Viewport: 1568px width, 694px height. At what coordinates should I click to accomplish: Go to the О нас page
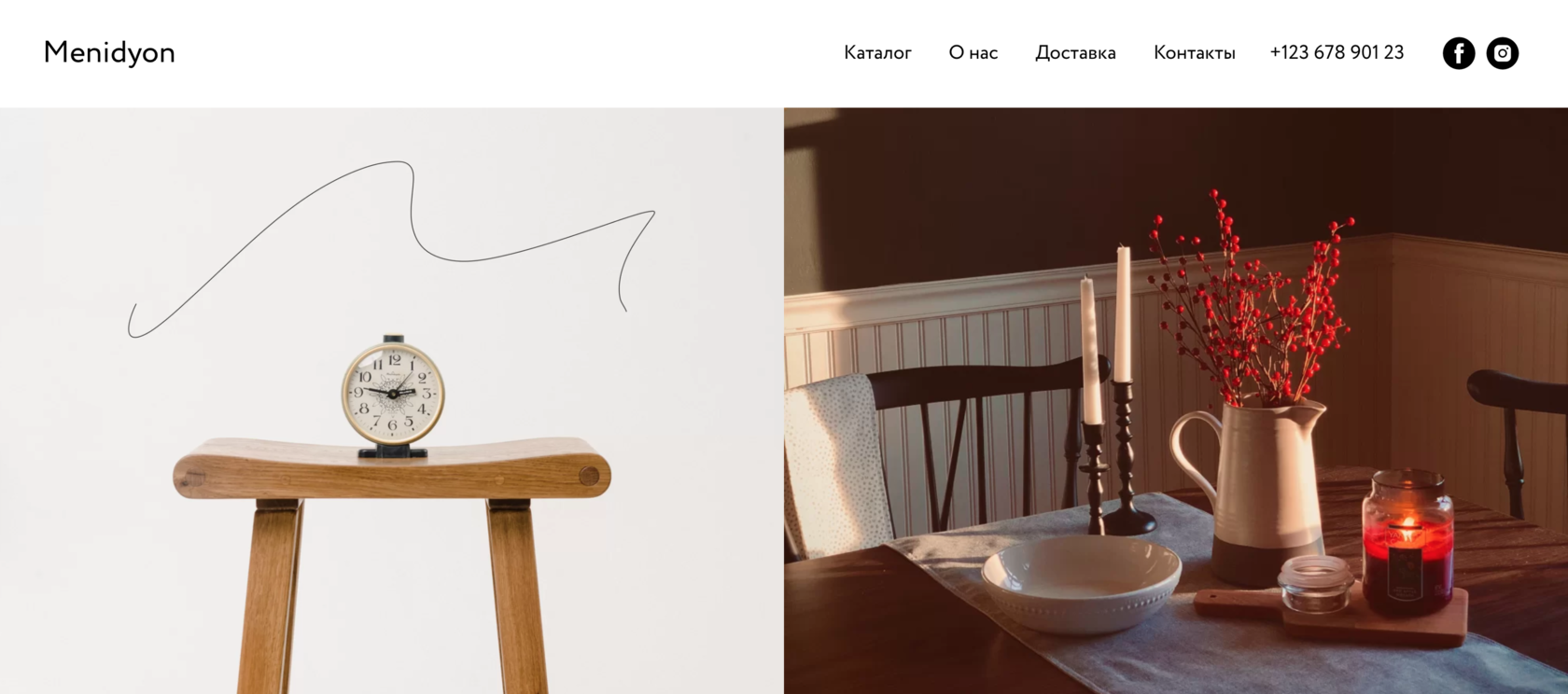click(x=973, y=53)
